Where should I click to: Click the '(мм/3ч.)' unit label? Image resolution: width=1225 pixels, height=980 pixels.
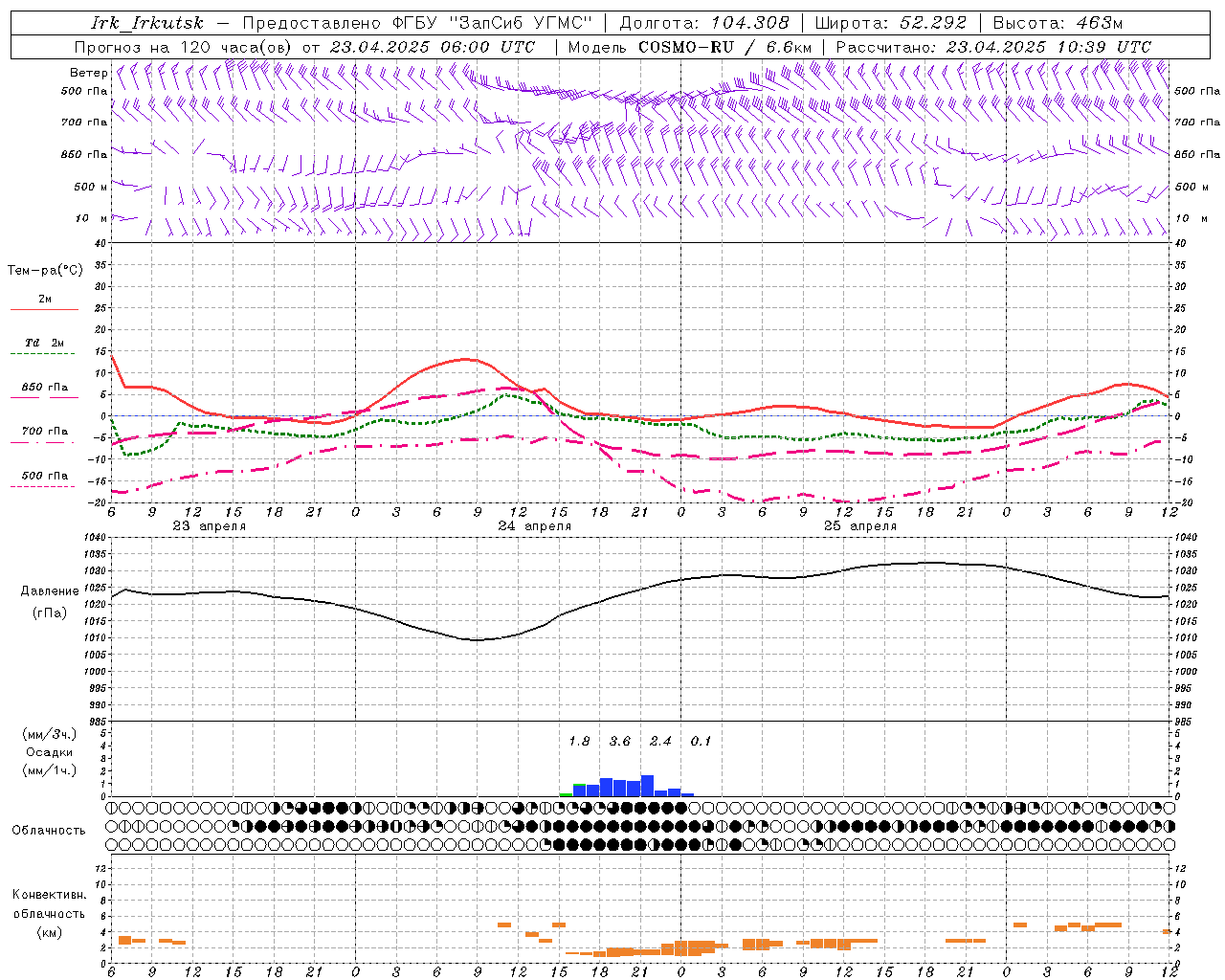point(50,734)
